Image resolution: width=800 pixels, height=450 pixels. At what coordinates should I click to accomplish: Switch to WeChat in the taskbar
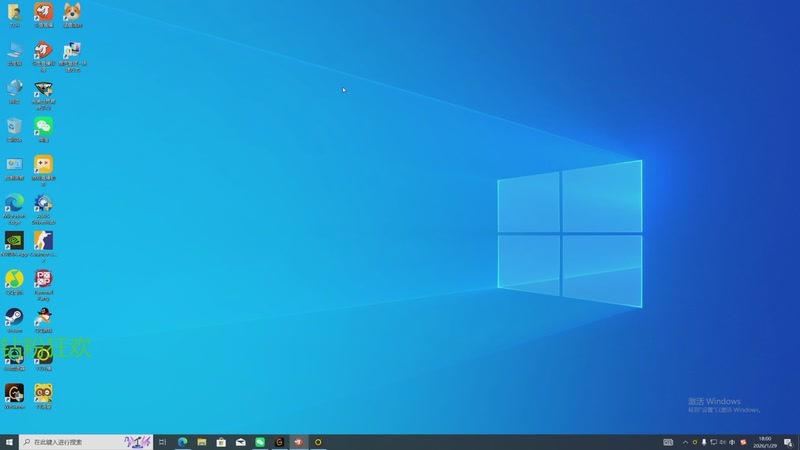tap(260, 442)
